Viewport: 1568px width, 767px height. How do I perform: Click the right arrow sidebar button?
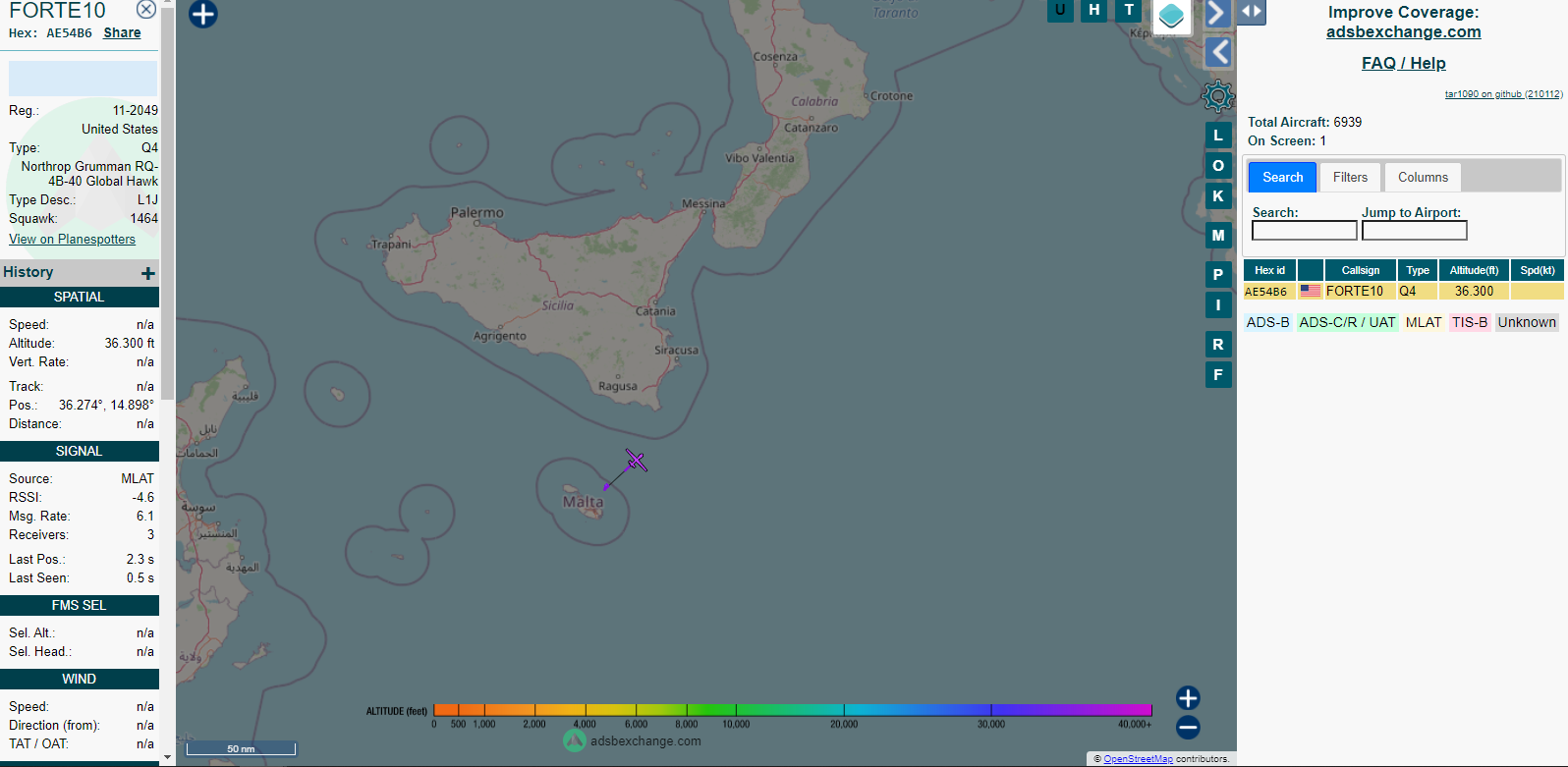(x=1216, y=13)
